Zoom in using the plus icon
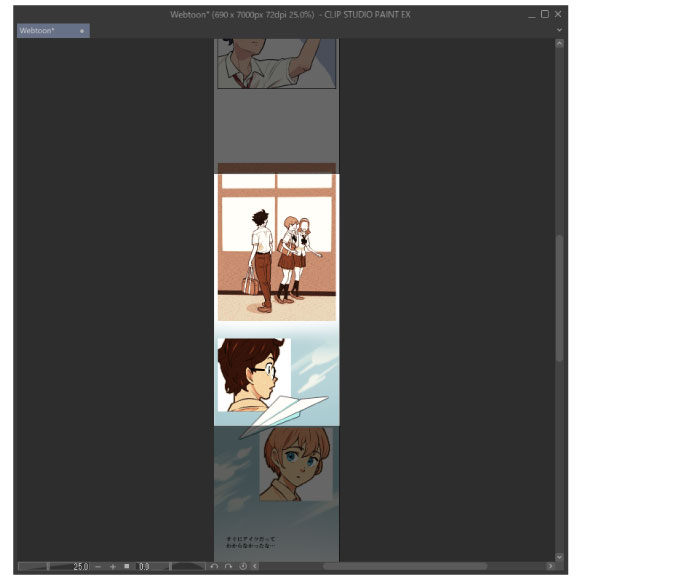Image resolution: width=693 pixels, height=580 pixels. point(112,566)
